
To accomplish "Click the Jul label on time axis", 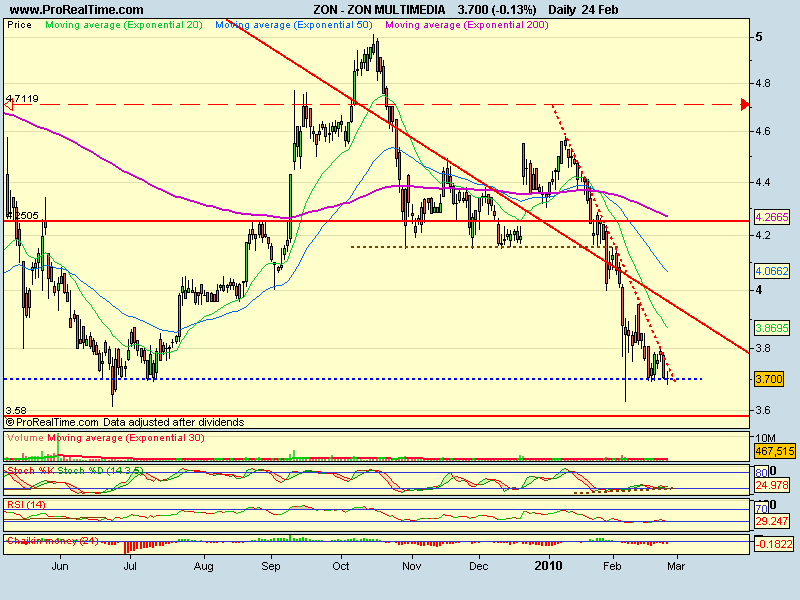I will click(131, 566).
